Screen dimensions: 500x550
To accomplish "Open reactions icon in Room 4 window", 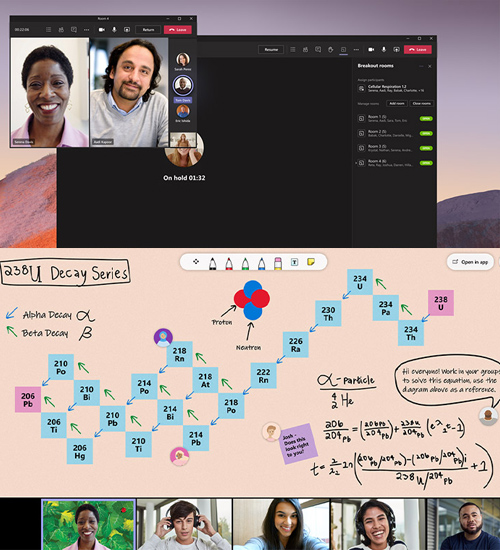I will click(x=61, y=30).
